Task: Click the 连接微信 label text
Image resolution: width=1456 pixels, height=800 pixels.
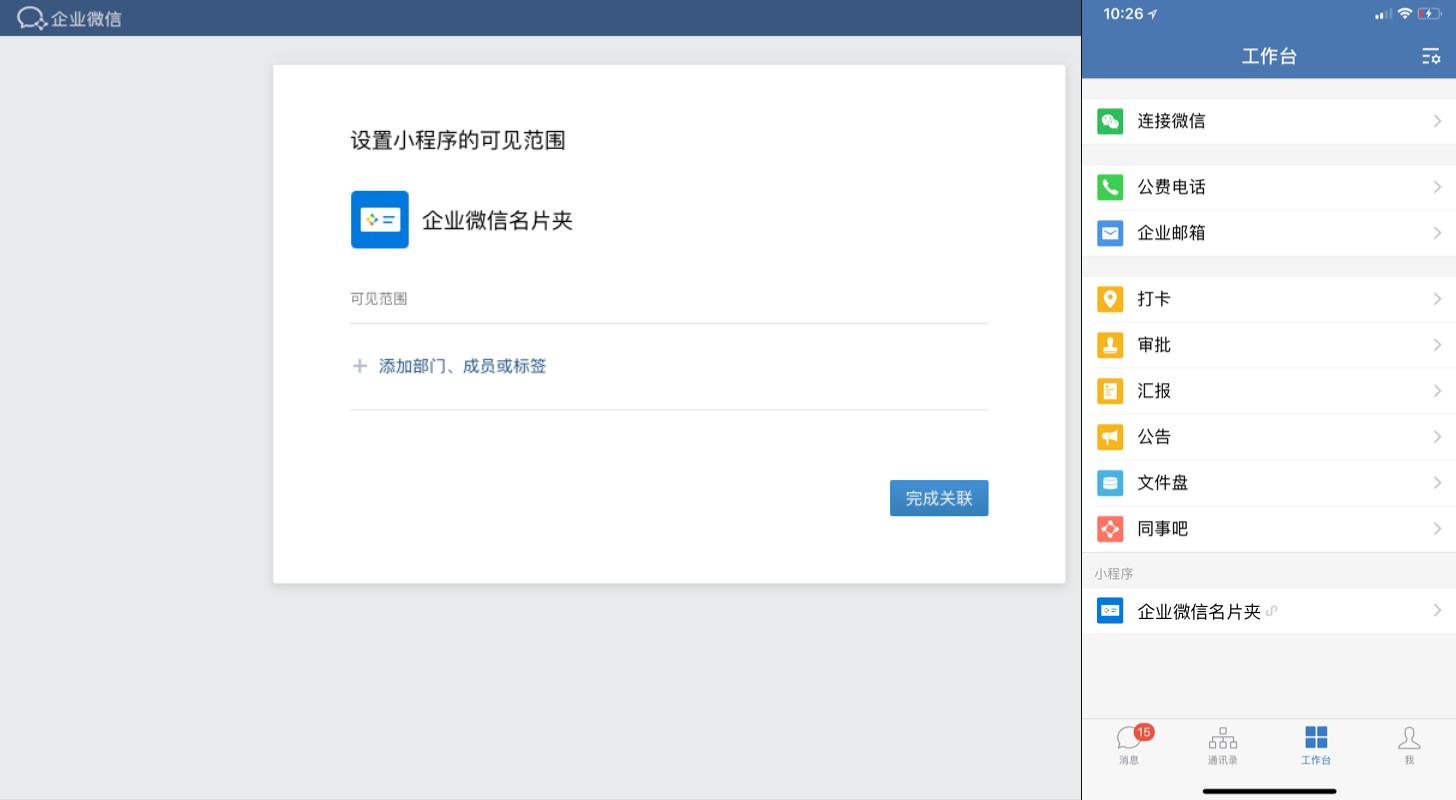Action: [1171, 121]
